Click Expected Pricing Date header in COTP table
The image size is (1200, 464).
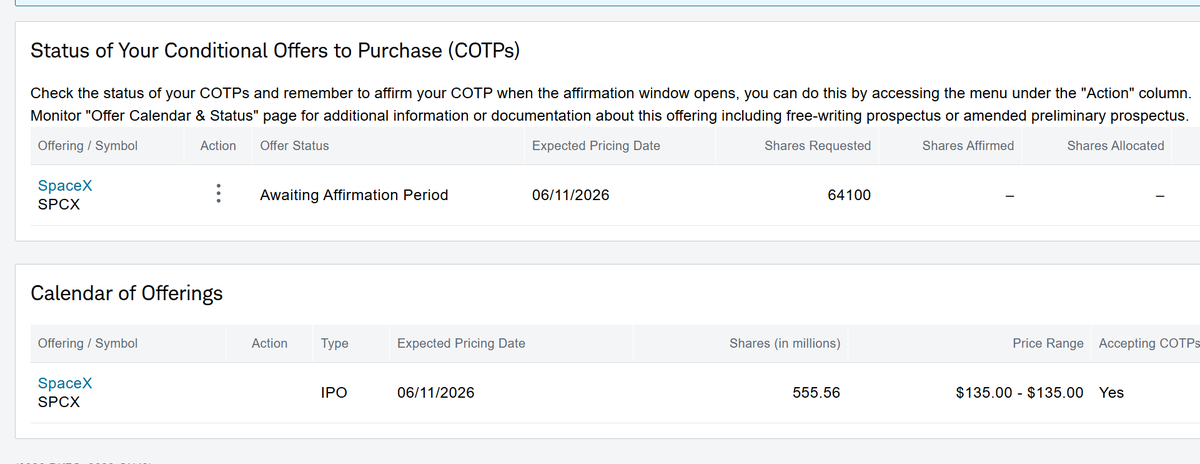coord(596,145)
